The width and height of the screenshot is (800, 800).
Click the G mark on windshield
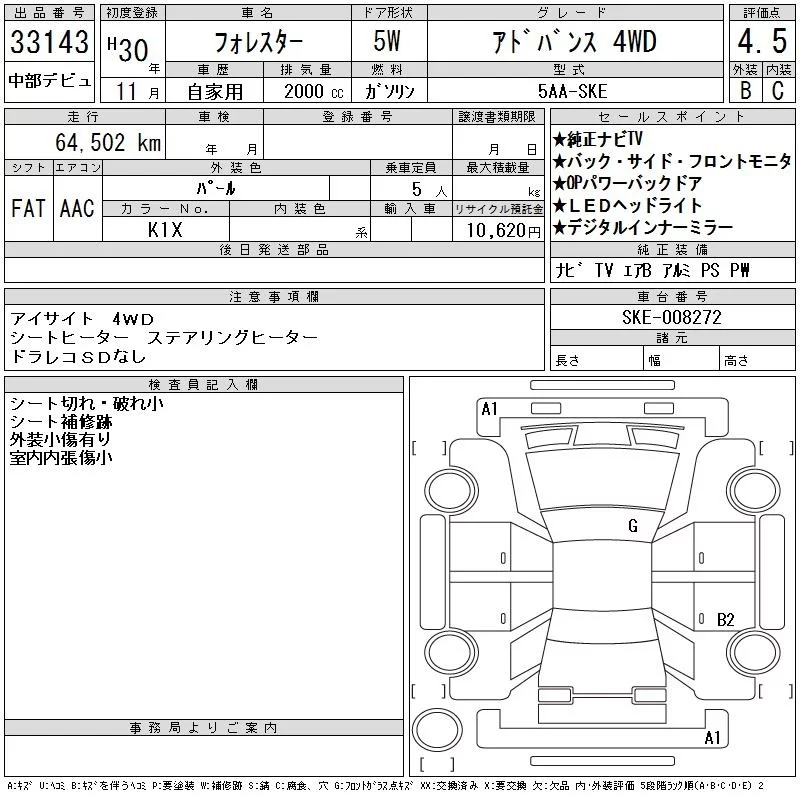[x=633, y=526]
